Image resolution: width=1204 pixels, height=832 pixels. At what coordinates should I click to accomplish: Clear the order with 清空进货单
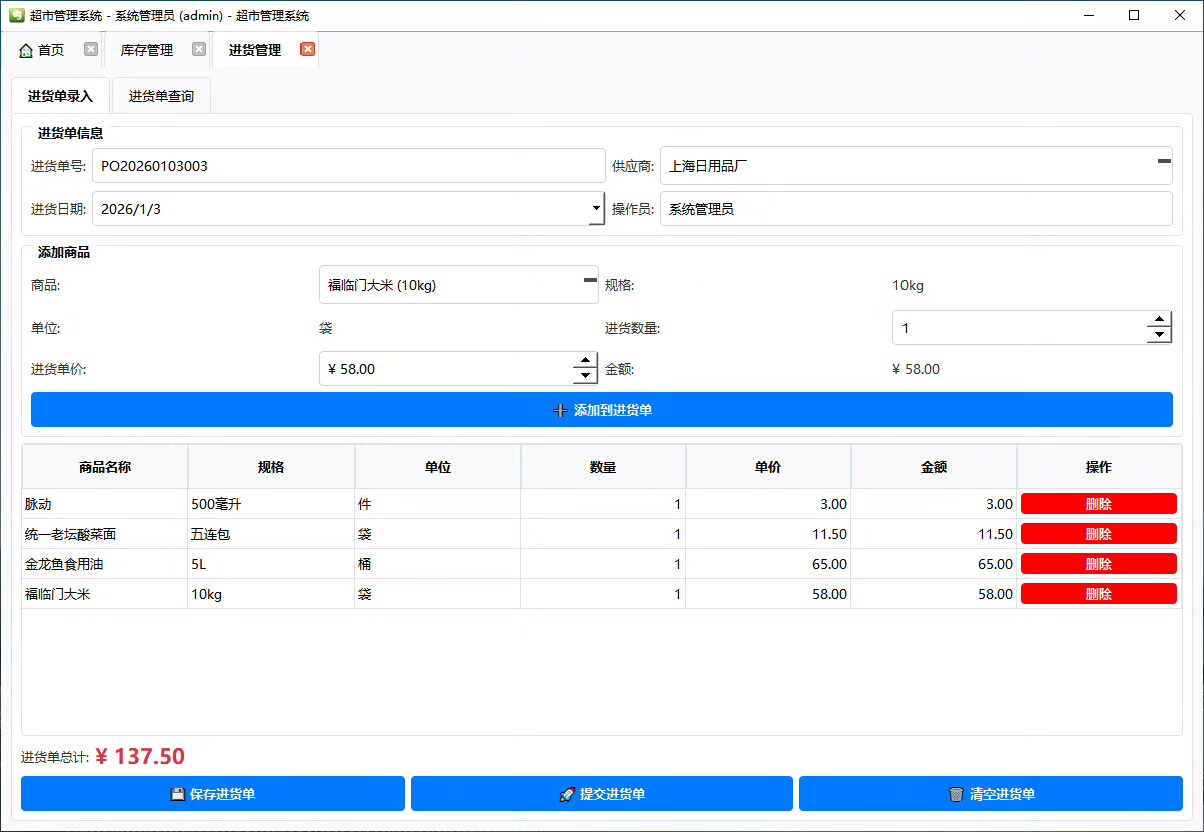990,794
